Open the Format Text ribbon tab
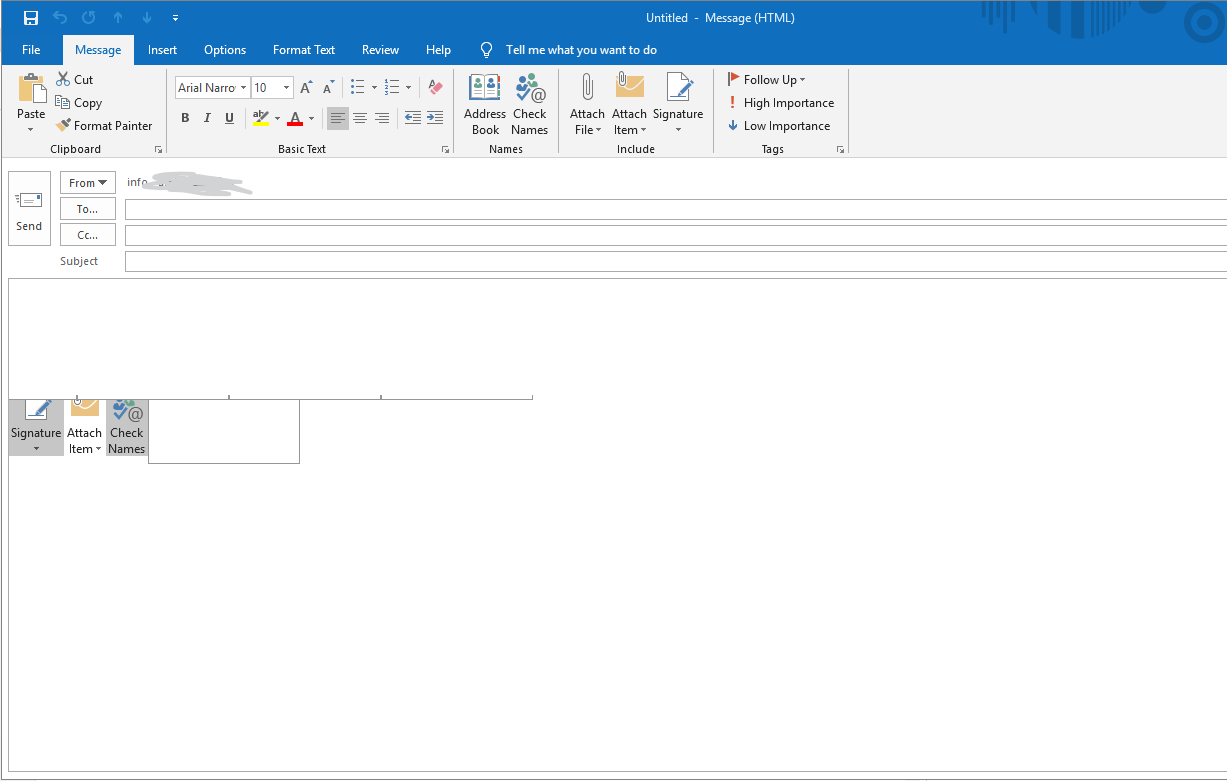This screenshot has height=781, width=1227. (x=303, y=49)
